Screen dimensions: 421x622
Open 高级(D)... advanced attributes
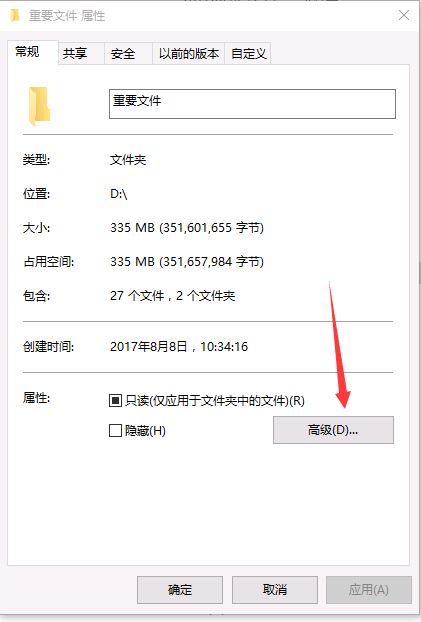tap(333, 430)
